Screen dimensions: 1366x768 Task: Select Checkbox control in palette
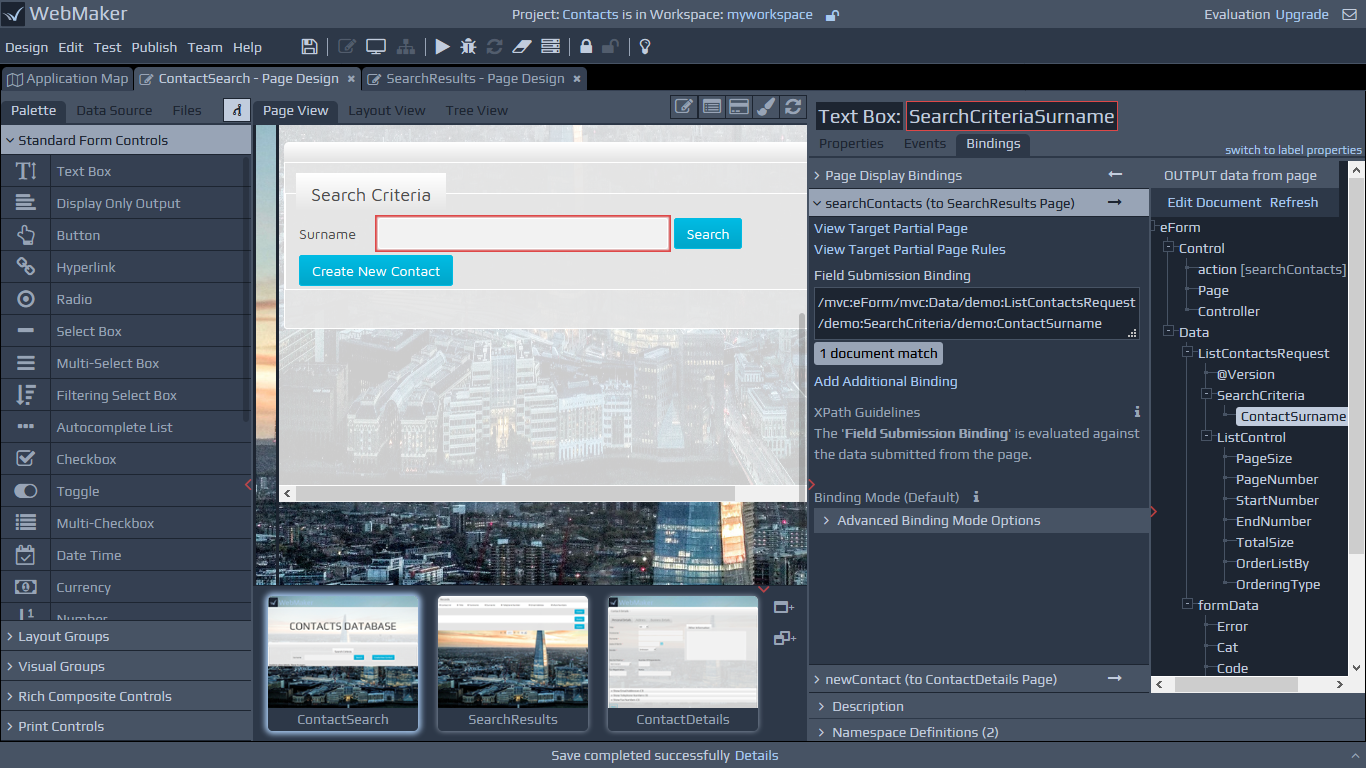[125, 459]
